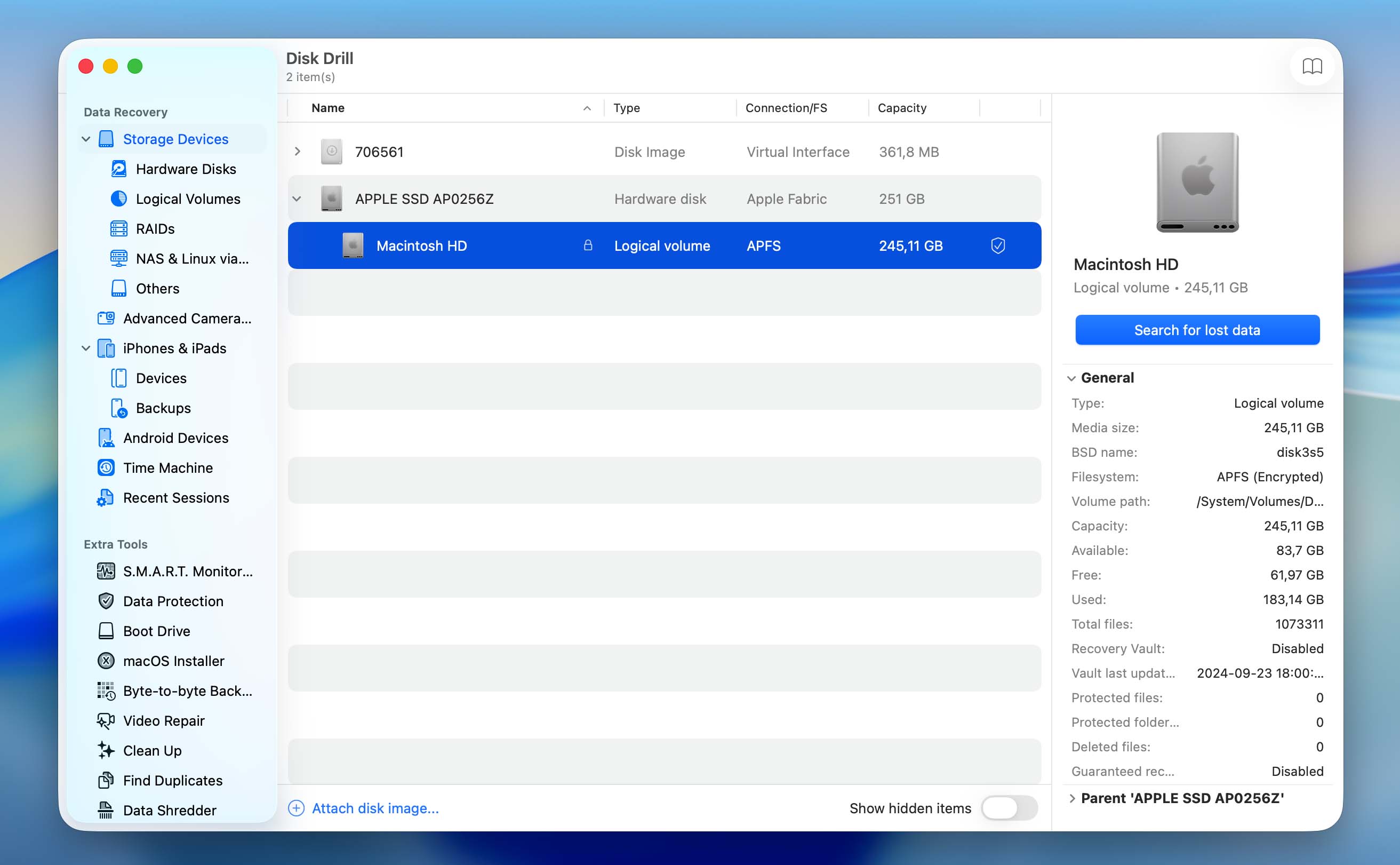Click the Vault last update date value
Screen dimensions: 1400x865
[x=1260, y=673]
